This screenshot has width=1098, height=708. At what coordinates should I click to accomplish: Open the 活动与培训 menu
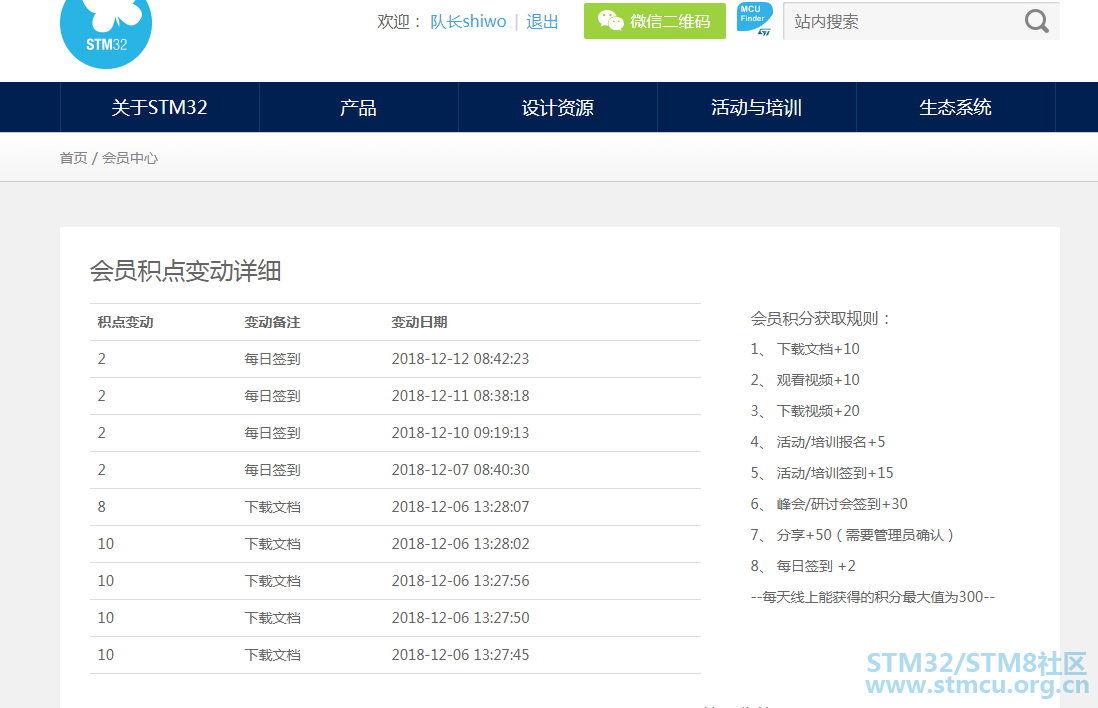[x=756, y=107]
